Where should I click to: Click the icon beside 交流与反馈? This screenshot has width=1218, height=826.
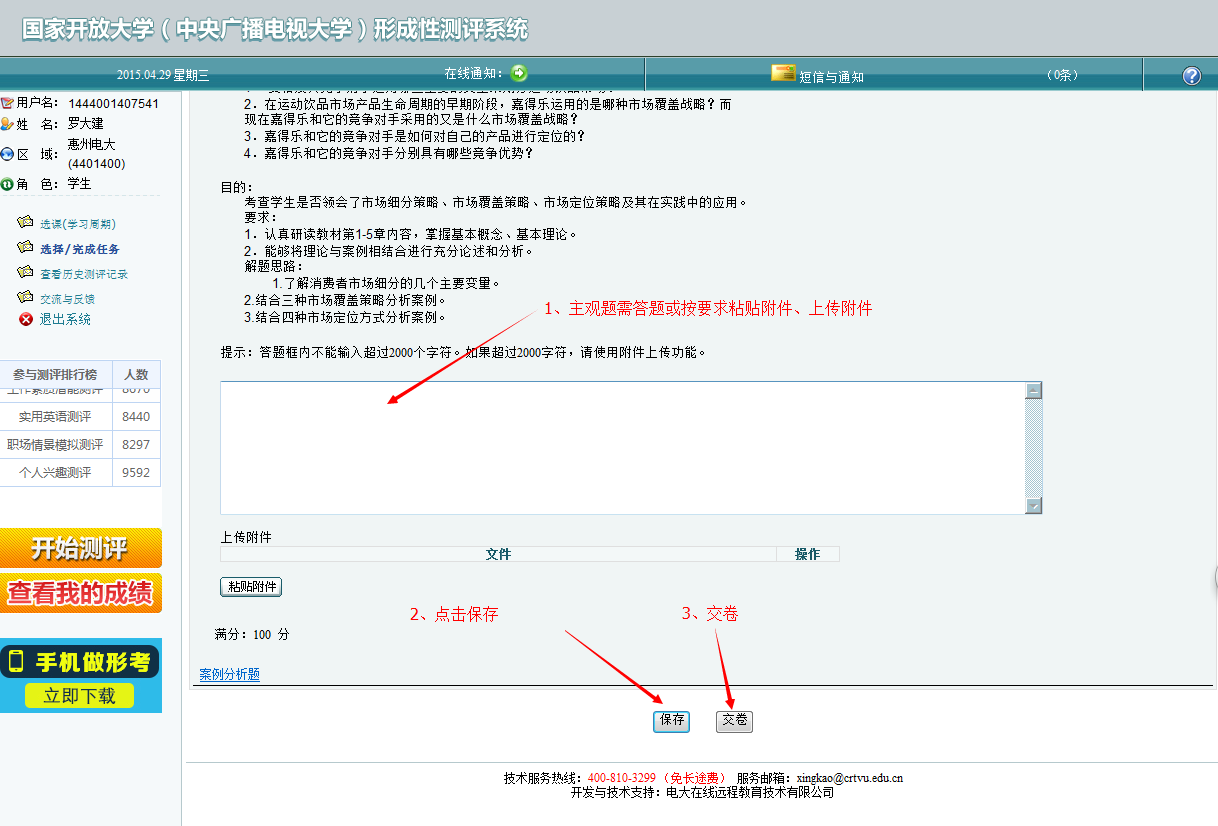(x=26, y=297)
